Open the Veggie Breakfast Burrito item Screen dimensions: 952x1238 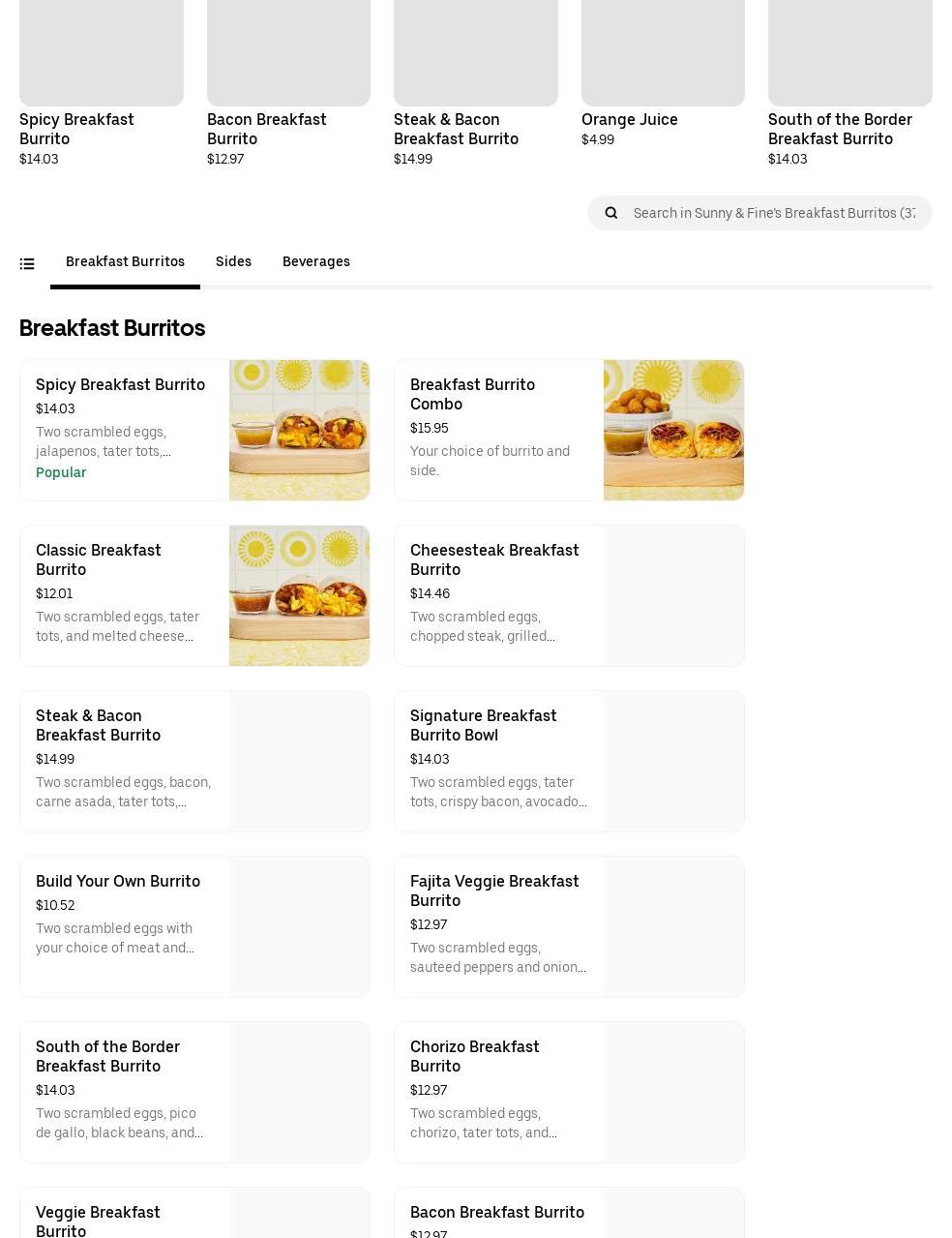pyautogui.click(x=98, y=1220)
